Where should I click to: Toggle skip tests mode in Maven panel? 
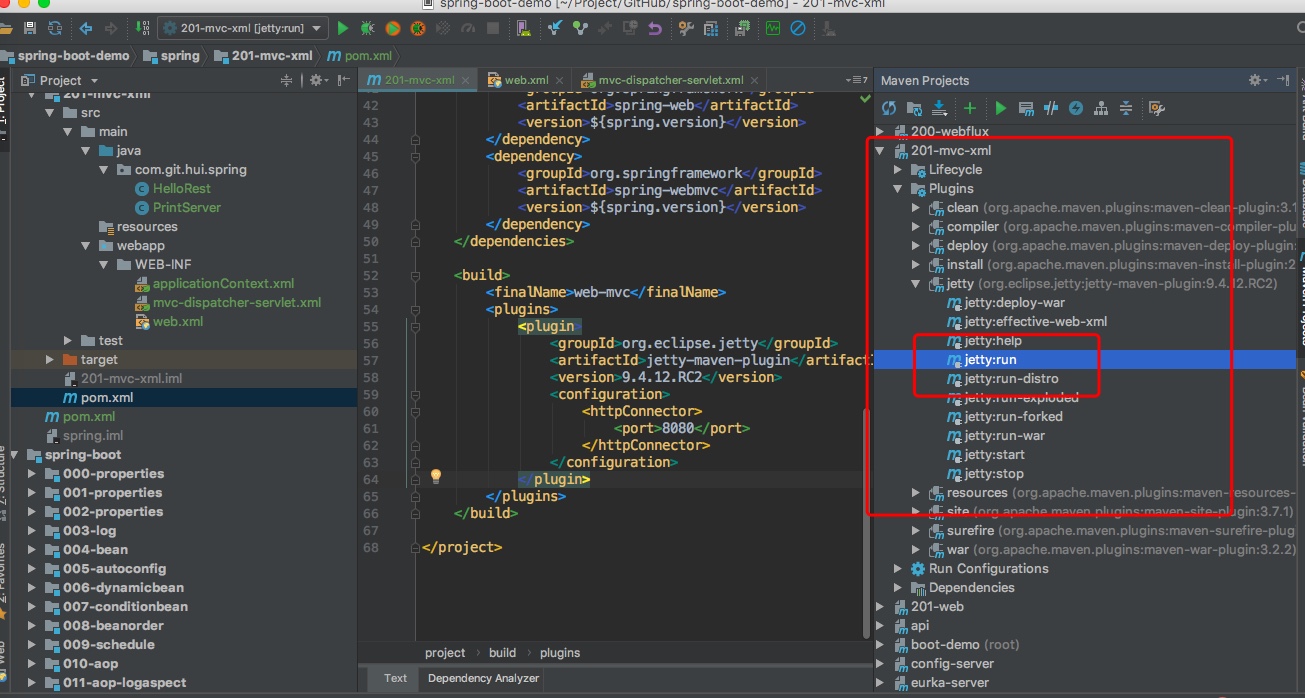tap(1076, 108)
